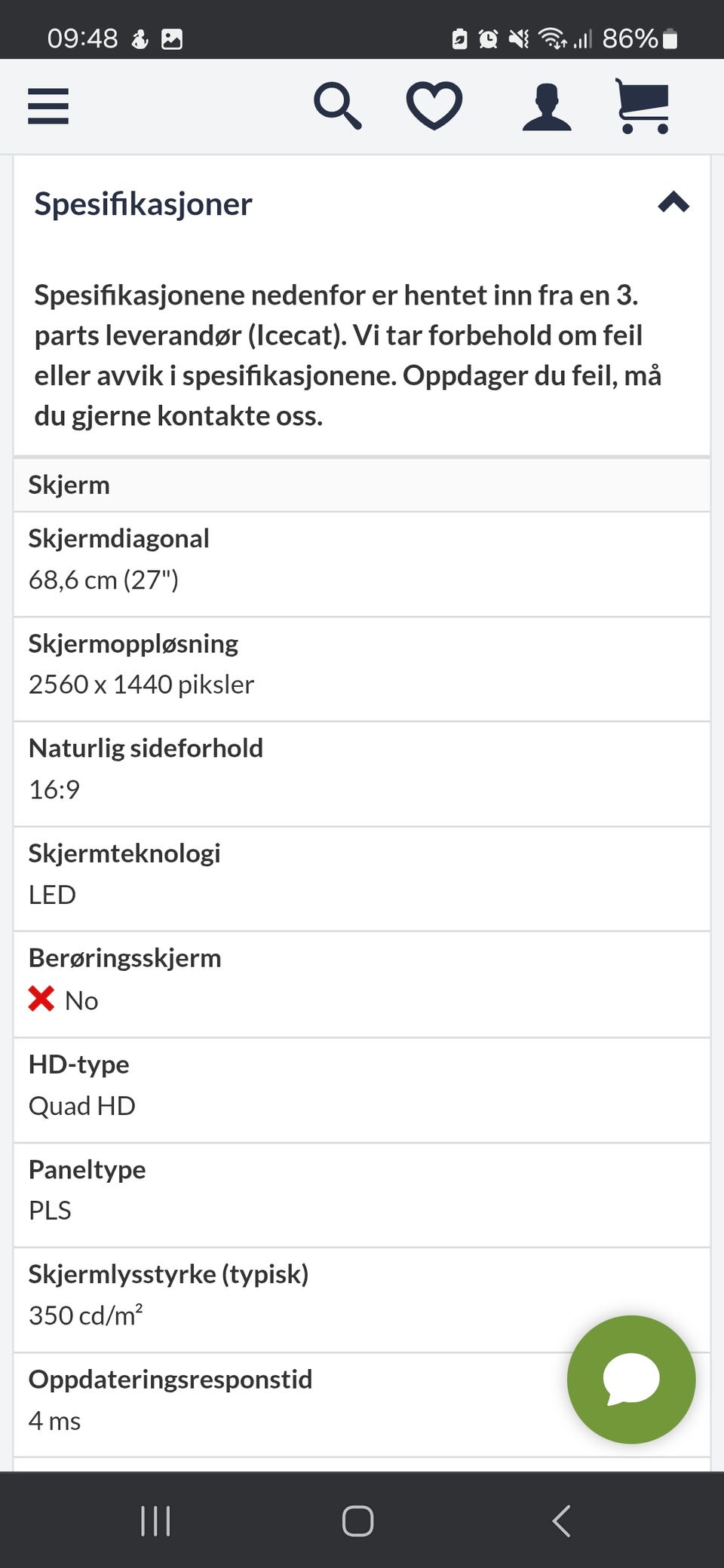Tap the alarm icon in status bar
Image resolution: width=724 pixels, height=1568 pixels.
click(x=488, y=38)
